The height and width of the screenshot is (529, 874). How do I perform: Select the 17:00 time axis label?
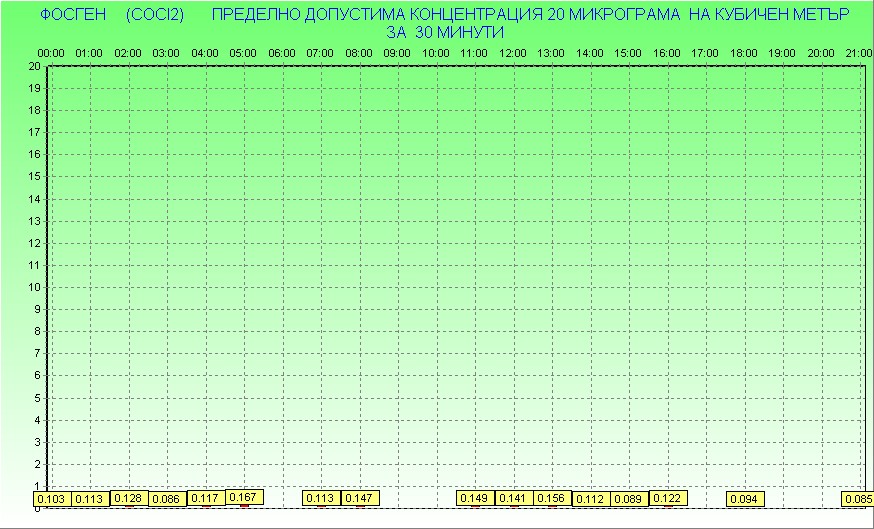coord(705,52)
